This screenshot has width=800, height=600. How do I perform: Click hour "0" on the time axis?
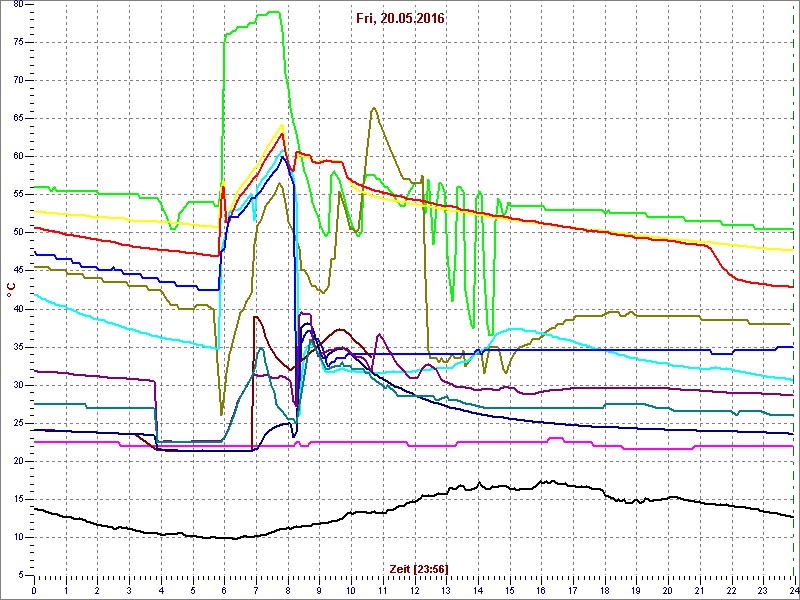click(x=34, y=590)
